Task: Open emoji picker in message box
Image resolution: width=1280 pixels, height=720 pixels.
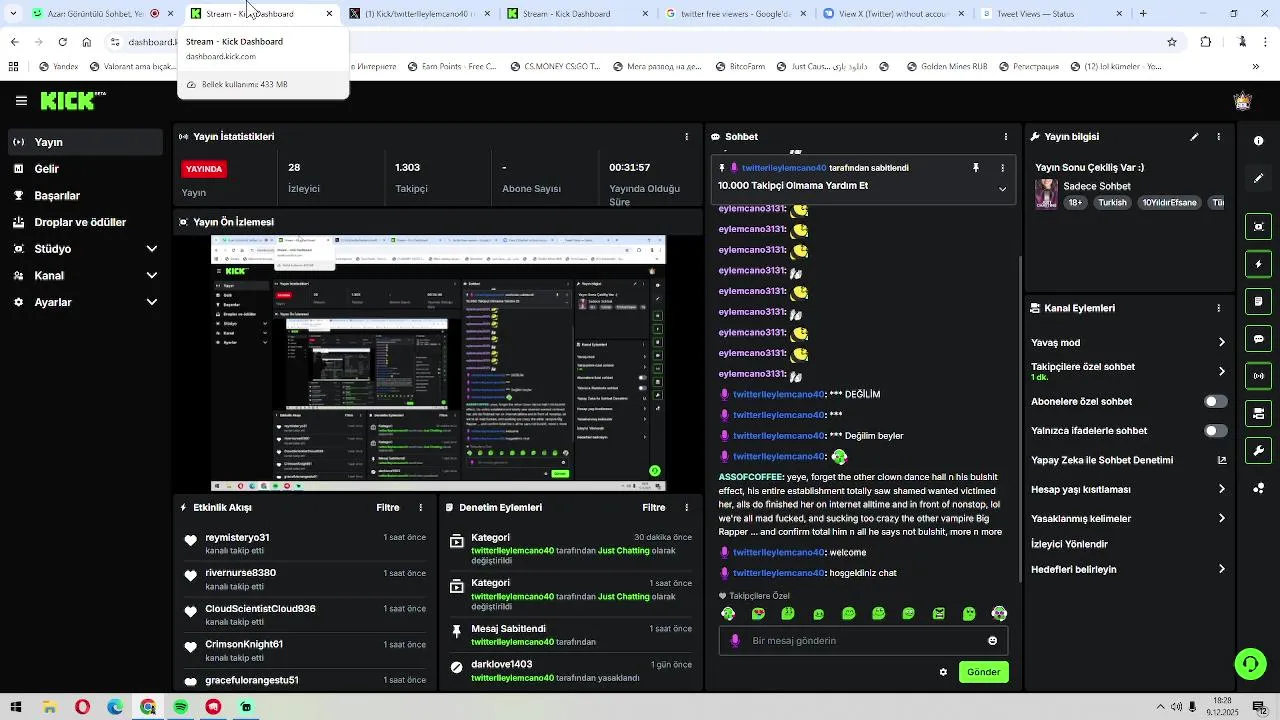Action: tap(992, 641)
